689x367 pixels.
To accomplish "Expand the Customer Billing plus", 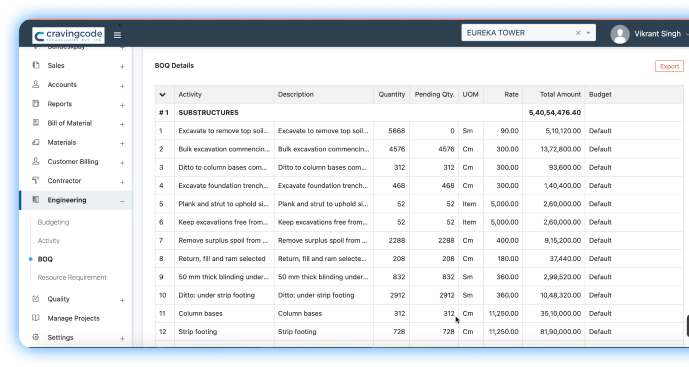I will click(x=122, y=163).
